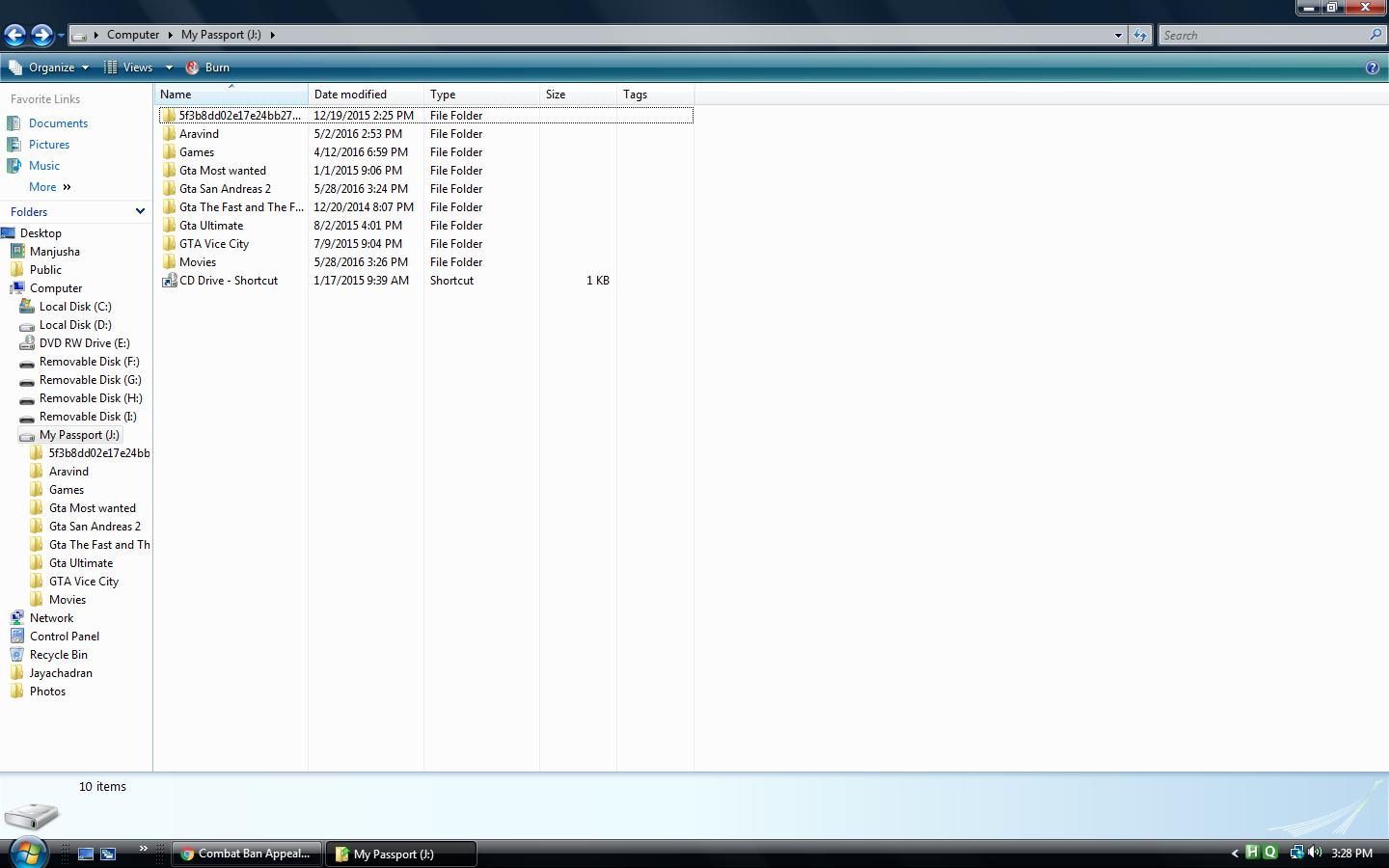Sort by Size column header

[578, 95]
